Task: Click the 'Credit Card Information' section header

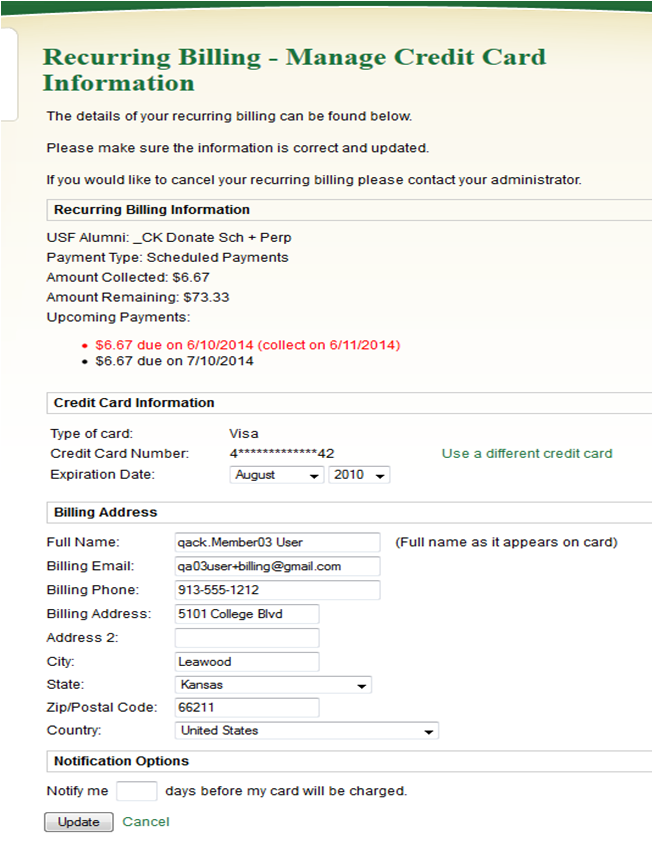Action: coord(134,403)
